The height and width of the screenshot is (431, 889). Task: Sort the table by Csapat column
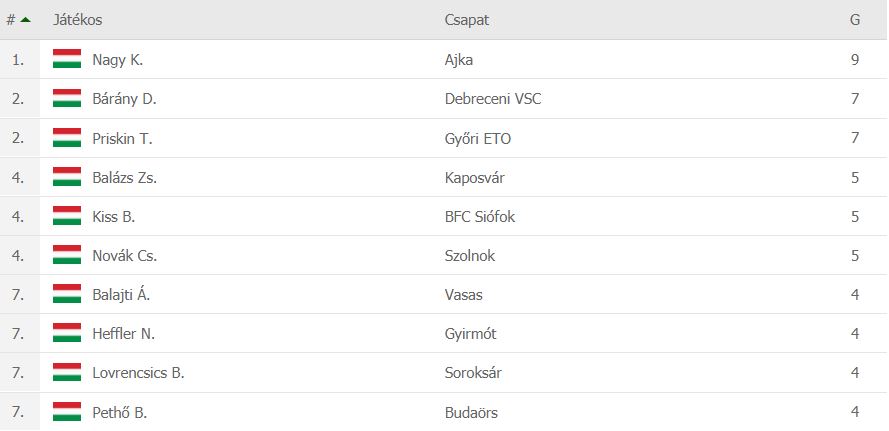(467, 20)
